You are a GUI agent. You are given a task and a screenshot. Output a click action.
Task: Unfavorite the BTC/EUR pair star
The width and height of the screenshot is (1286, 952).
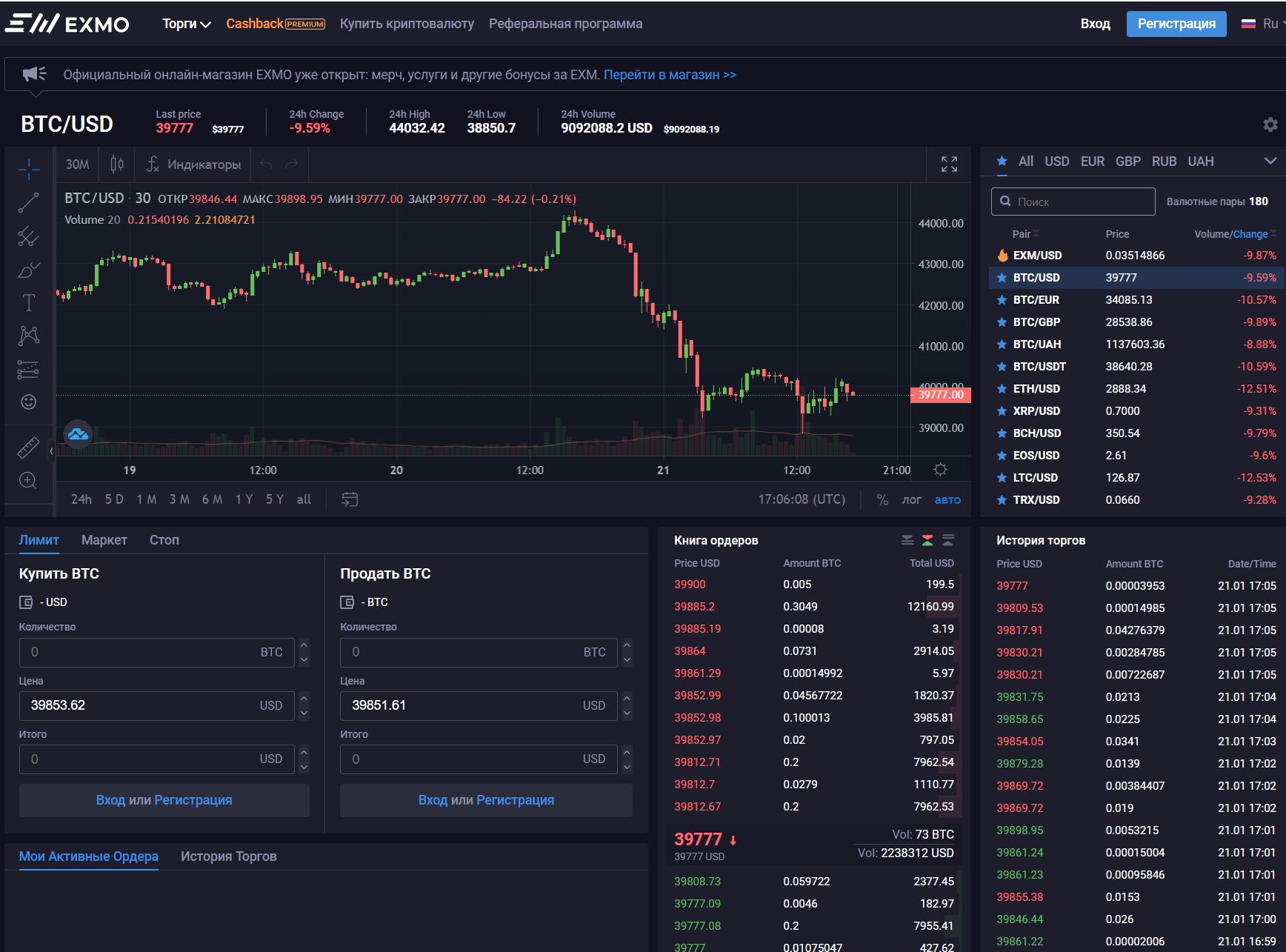[1002, 300]
